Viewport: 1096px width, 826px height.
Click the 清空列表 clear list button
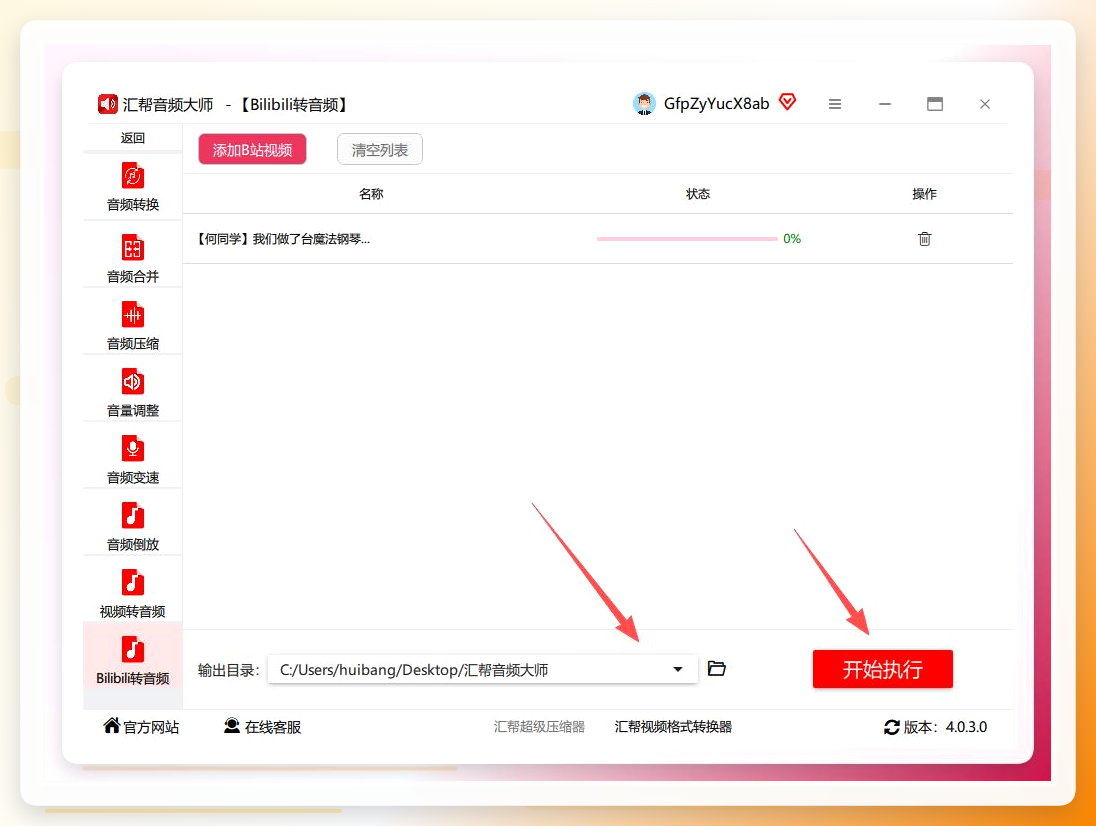point(380,150)
